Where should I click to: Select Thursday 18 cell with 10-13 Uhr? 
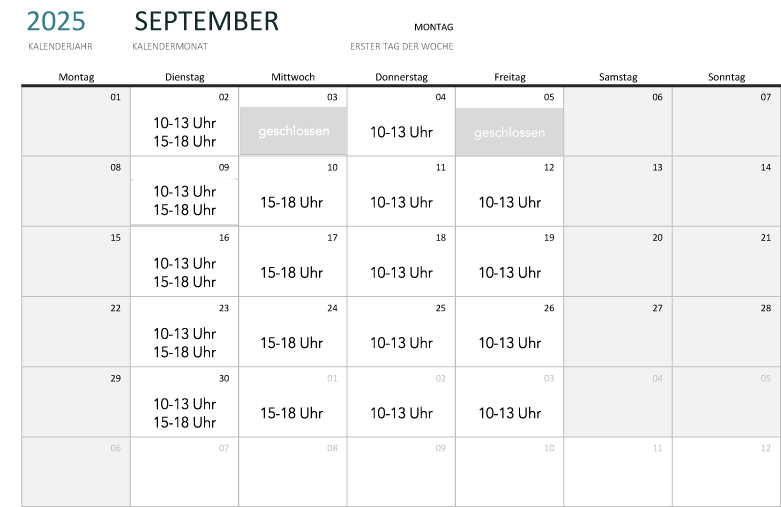pos(401,273)
